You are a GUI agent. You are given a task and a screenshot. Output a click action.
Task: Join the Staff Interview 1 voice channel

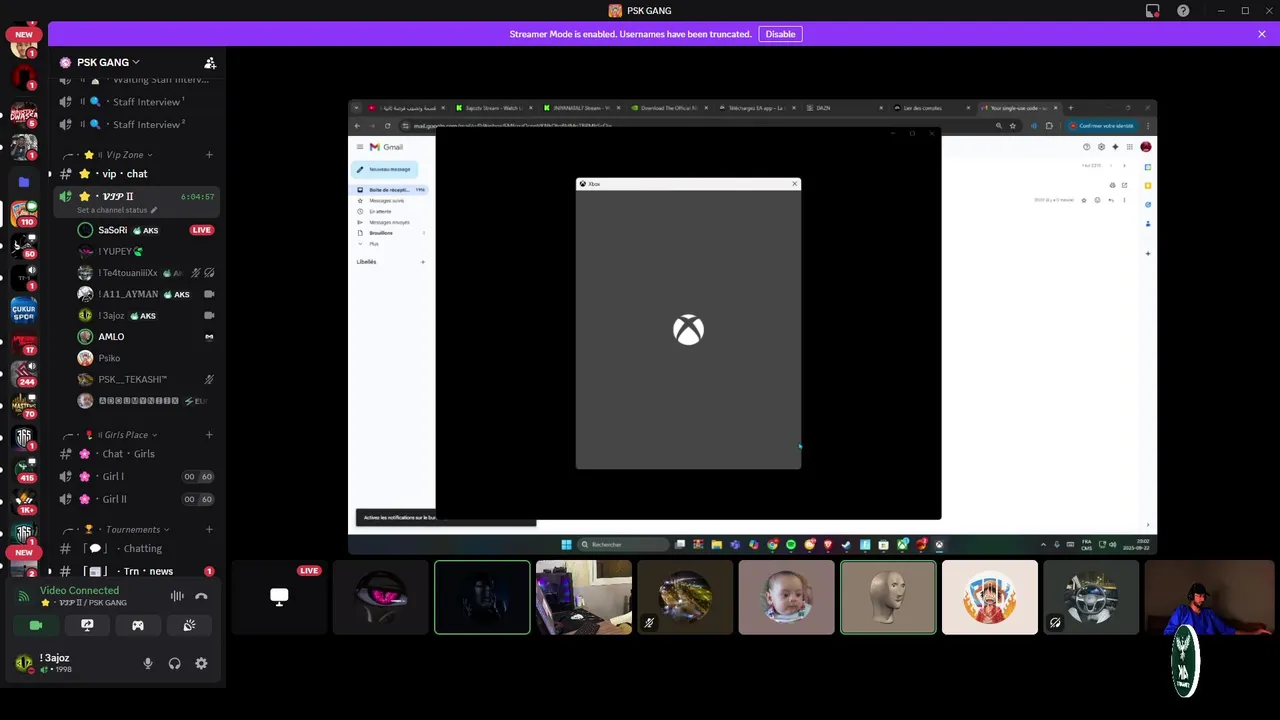[x=135, y=102]
